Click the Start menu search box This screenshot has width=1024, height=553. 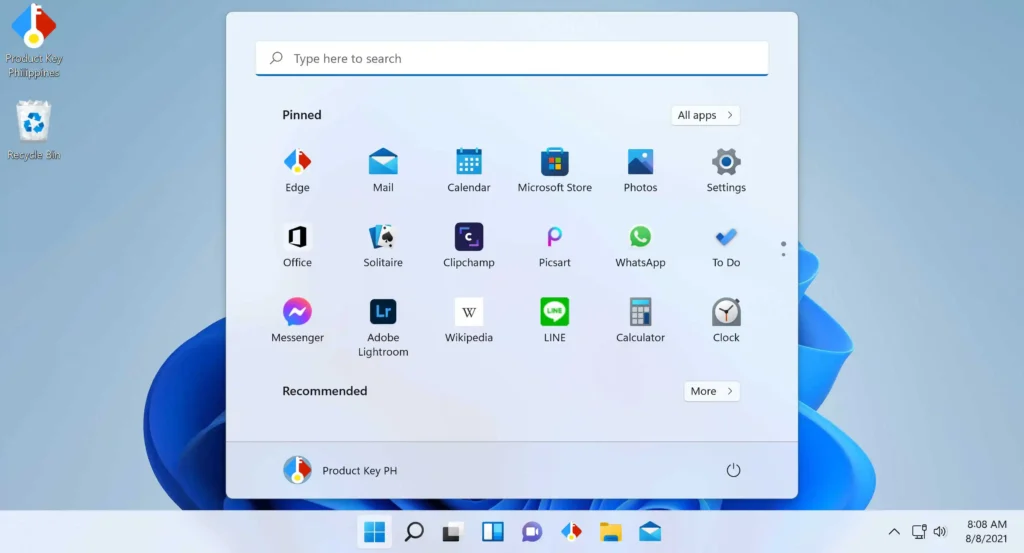click(511, 58)
